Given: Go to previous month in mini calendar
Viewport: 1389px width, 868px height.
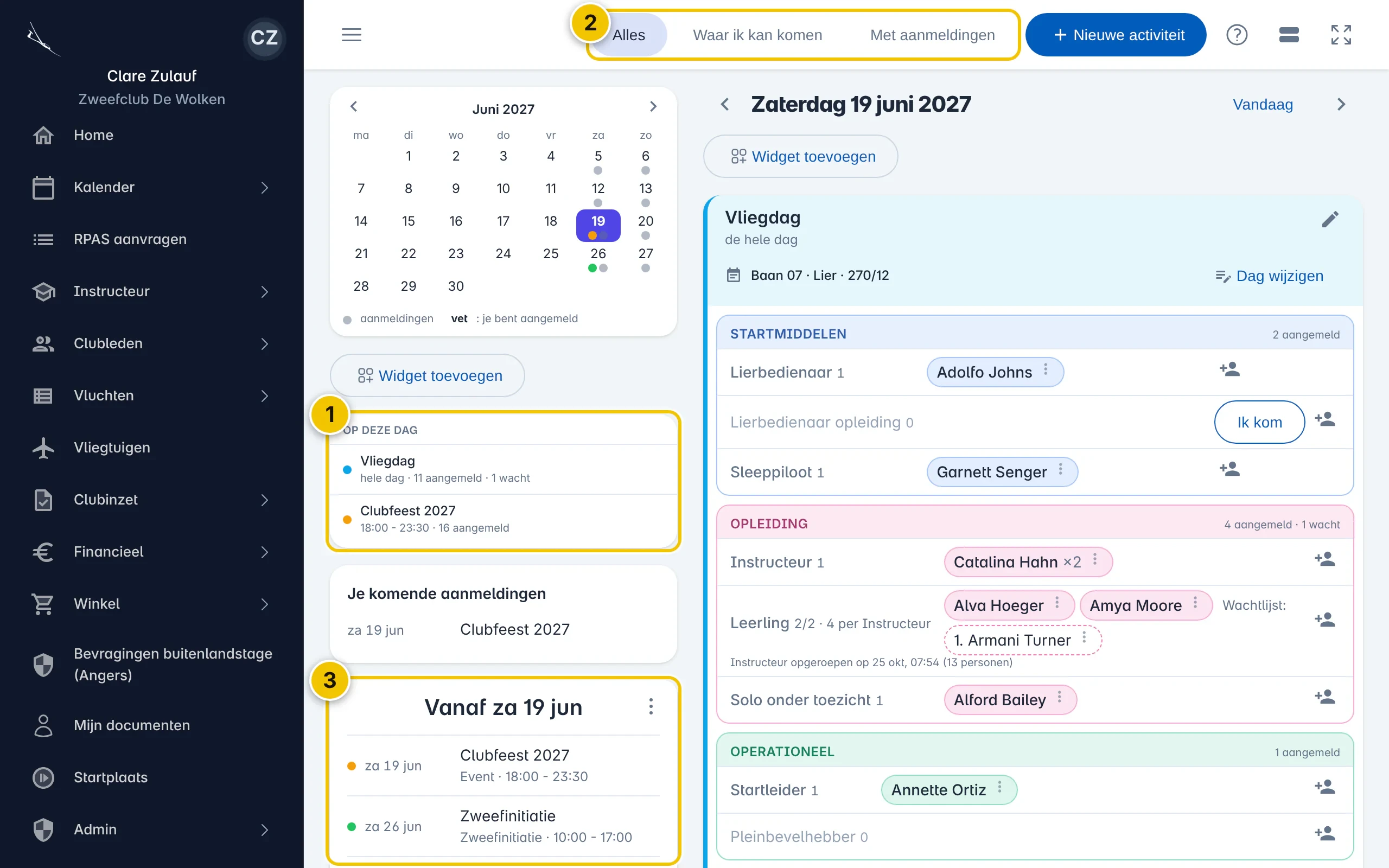Looking at the screenshot, I should 354,107.
